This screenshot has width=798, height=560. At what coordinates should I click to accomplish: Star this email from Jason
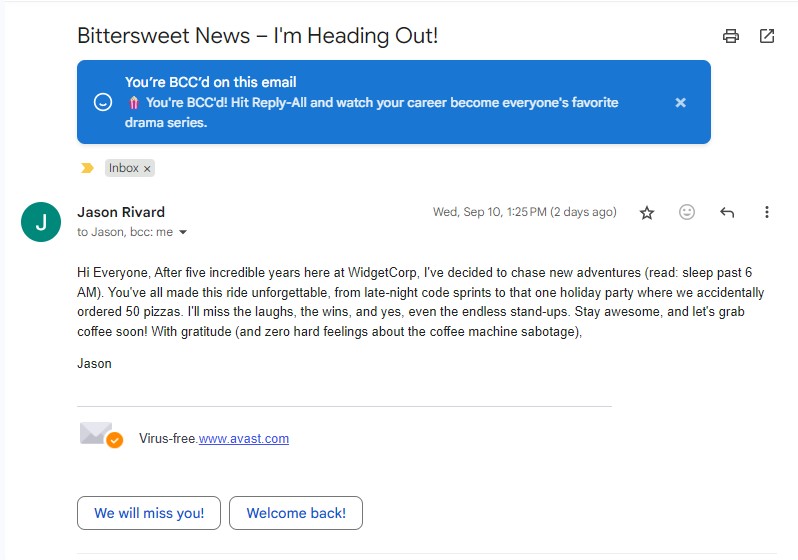click(x=647, y=212)
